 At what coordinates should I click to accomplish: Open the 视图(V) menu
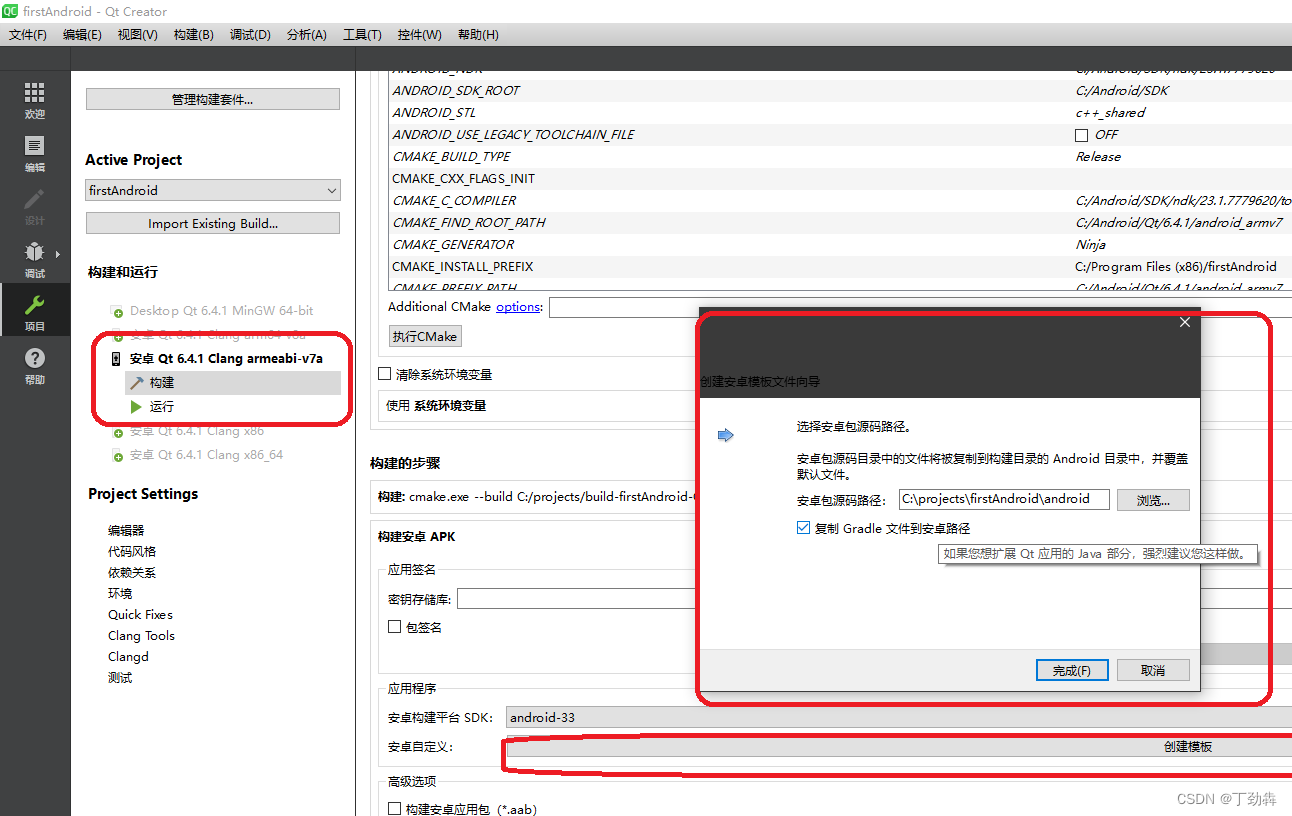click(137, 35)
